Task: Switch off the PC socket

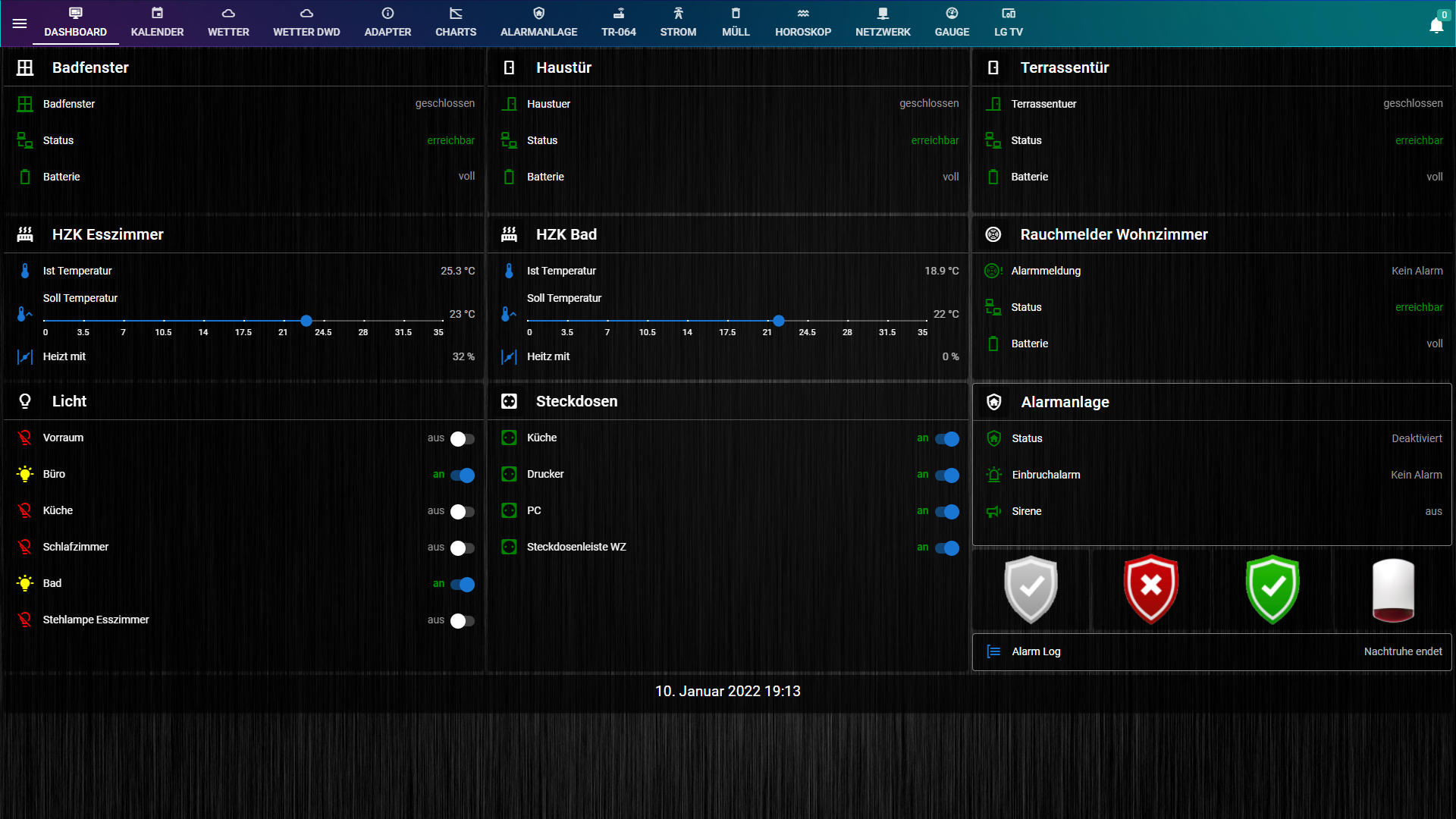Action: [x=946, y=511]
